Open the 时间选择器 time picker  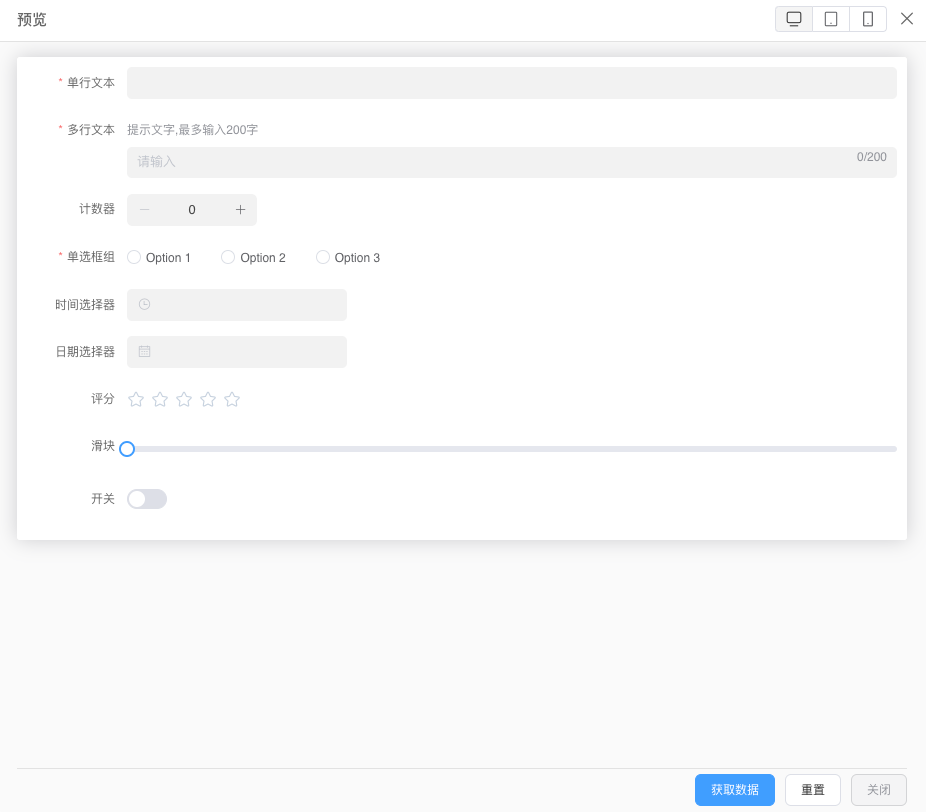(237, 305)
